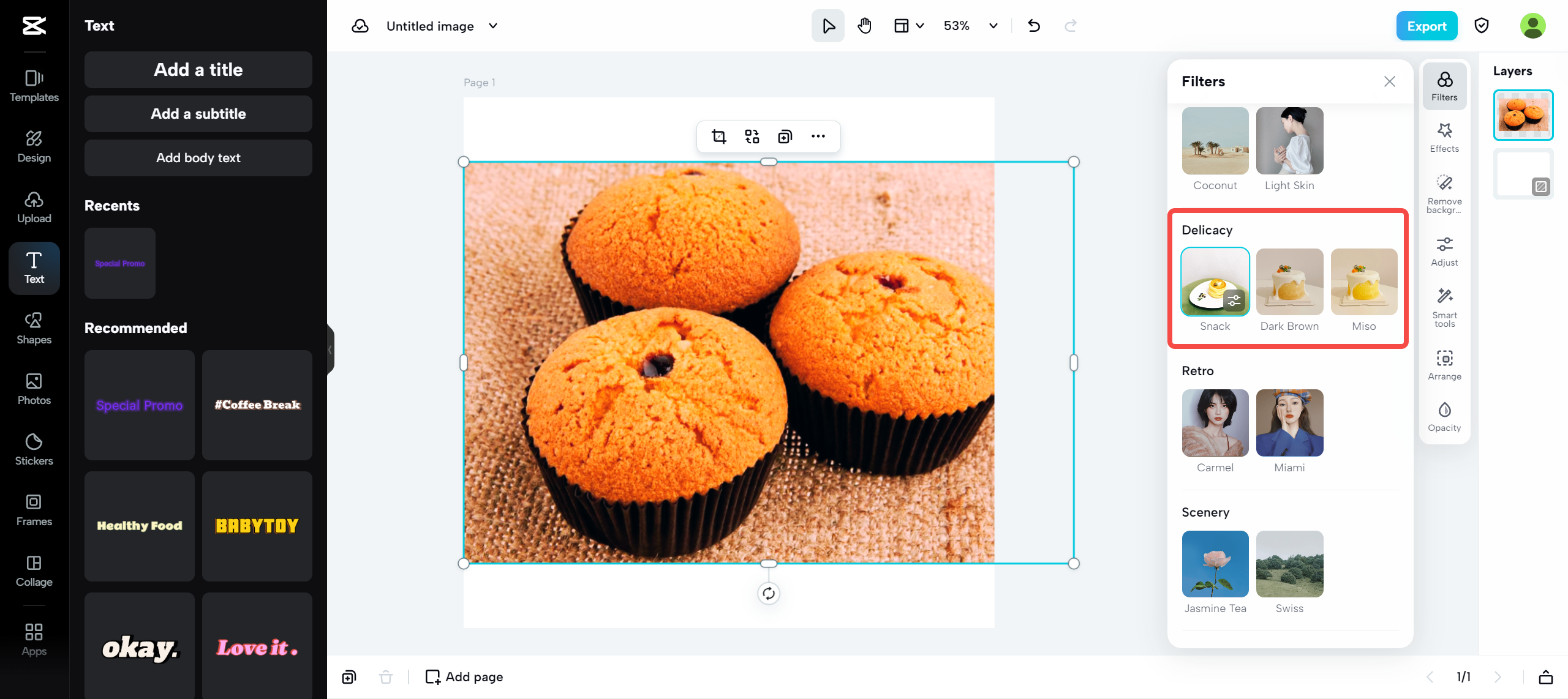
Task: Click the undo arrow
Action: tap(1034, 26)
